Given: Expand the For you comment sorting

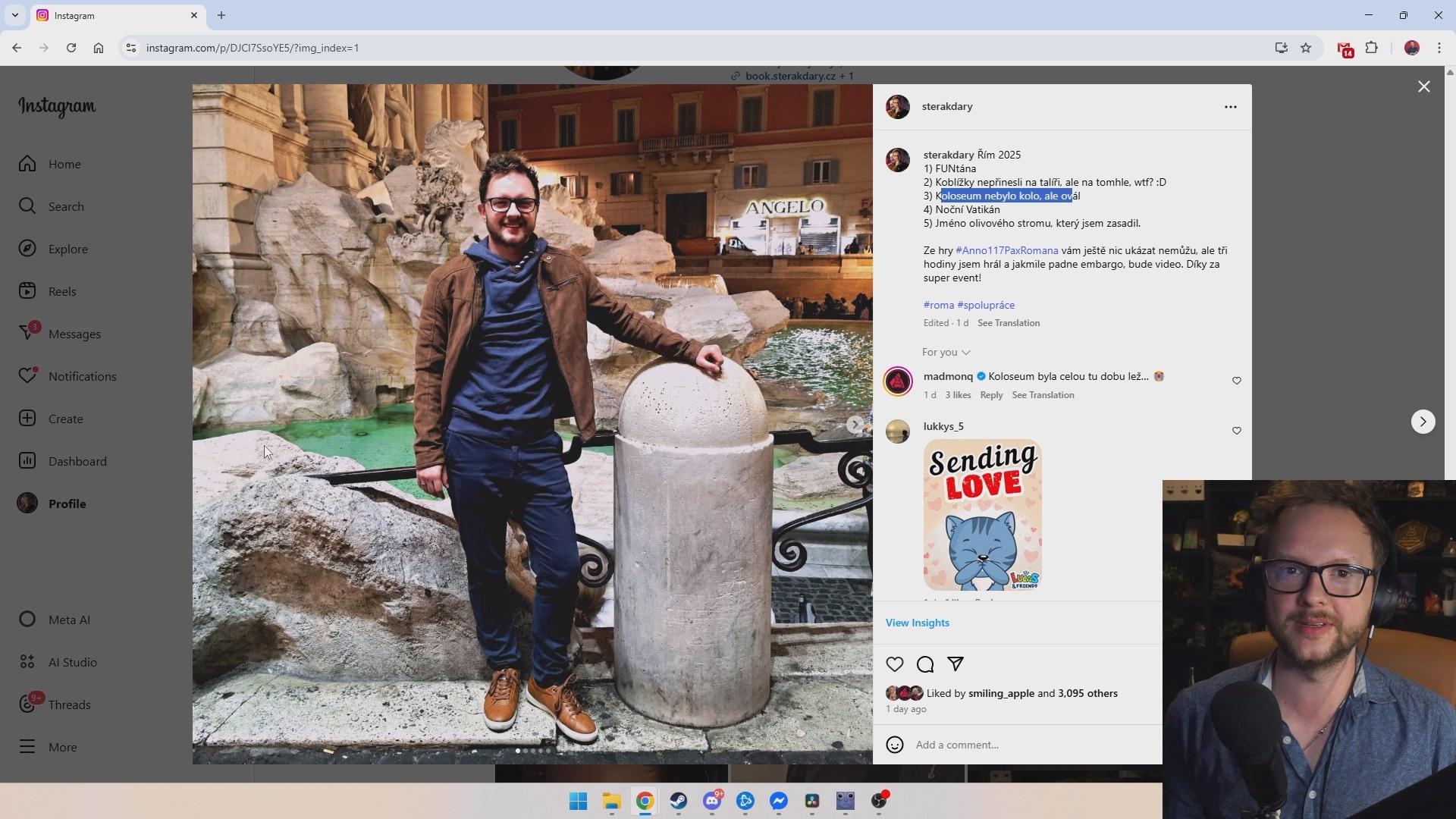Looking at the screenshot, I should pyautogui.click(x=946, y=352).
